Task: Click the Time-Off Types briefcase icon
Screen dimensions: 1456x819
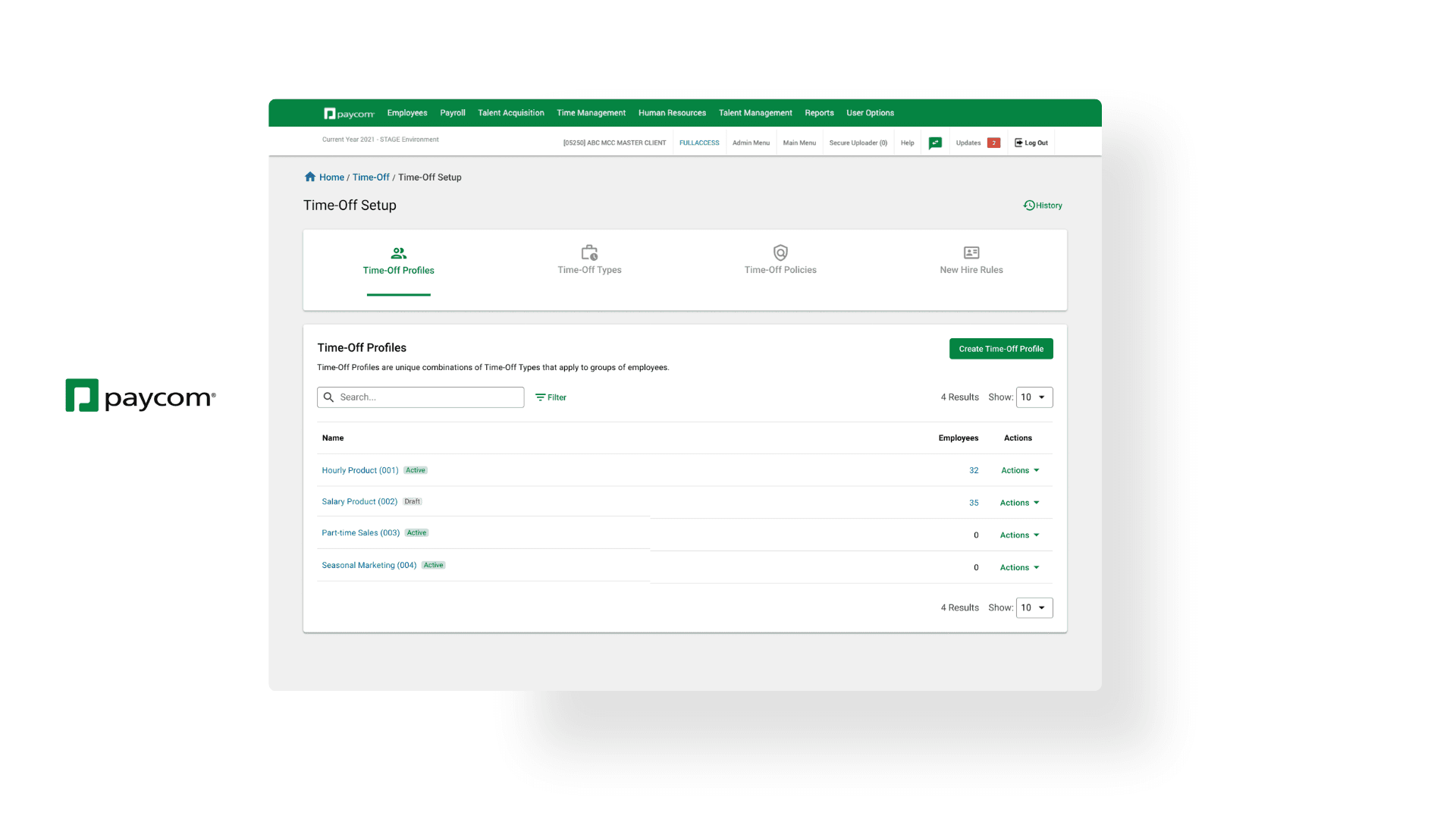Action: point(589,253)
